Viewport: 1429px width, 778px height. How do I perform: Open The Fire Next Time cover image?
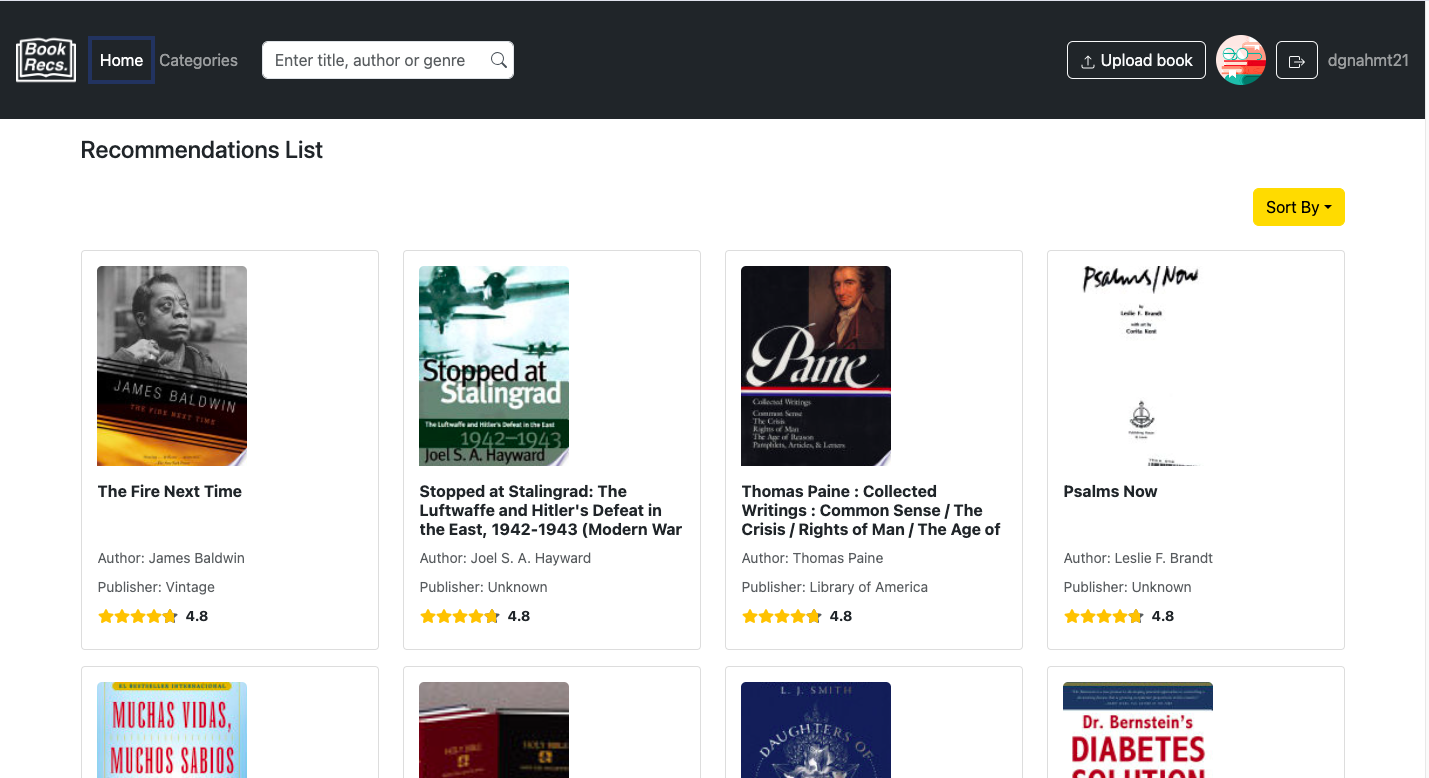click(x=172, y=366)
